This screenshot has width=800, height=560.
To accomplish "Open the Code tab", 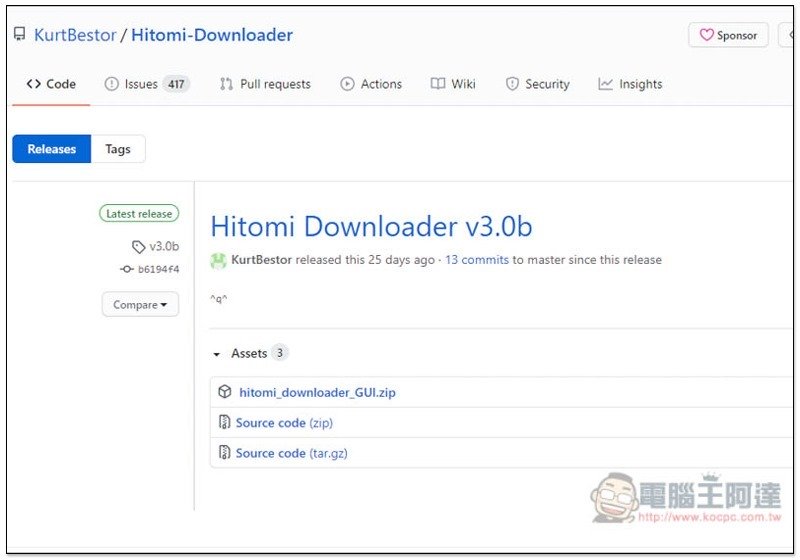I will point(51,84).
